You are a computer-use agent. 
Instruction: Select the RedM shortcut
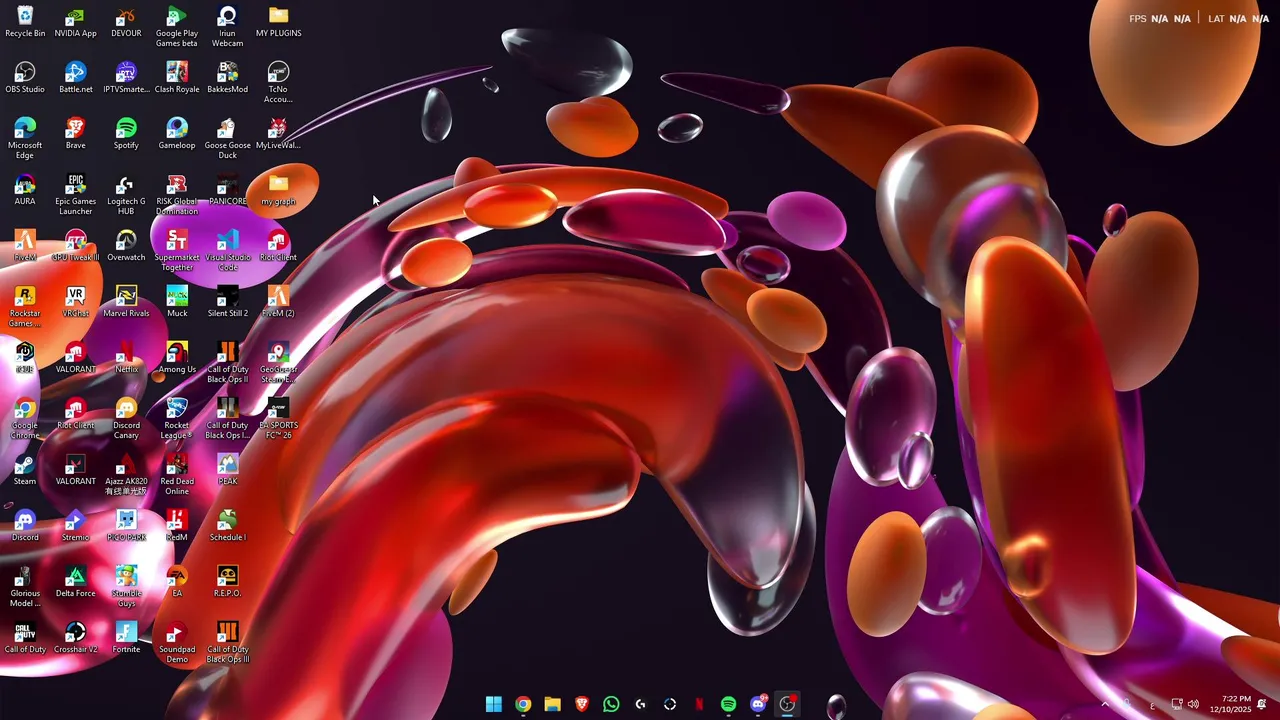[x=177, y=526]
